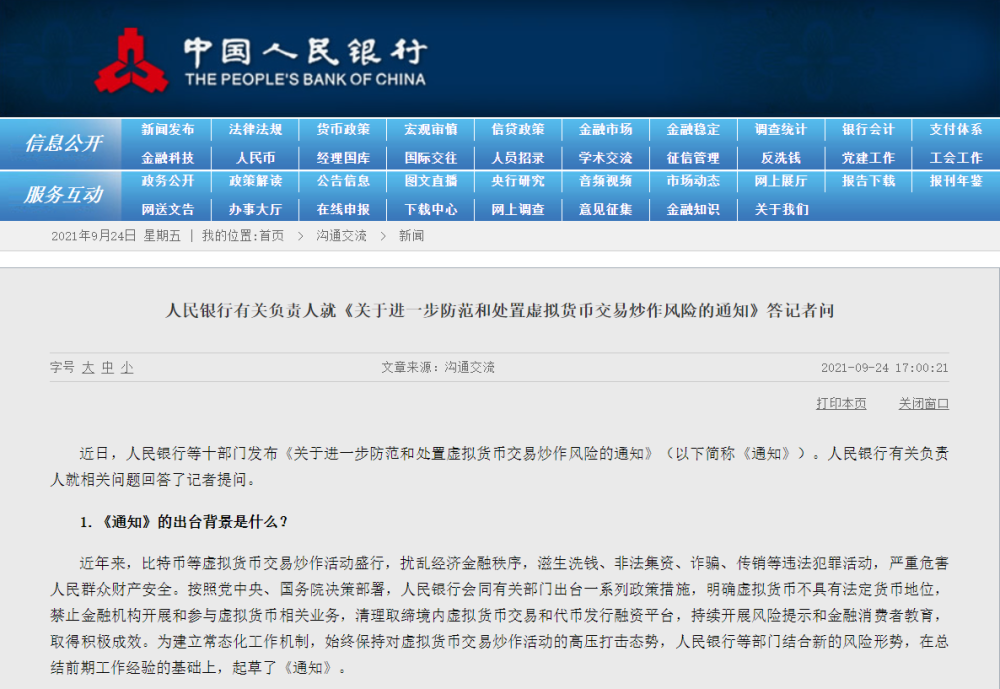
Task: Select 反洗钱 in the navigation bar
Action: tap(780, 158)
